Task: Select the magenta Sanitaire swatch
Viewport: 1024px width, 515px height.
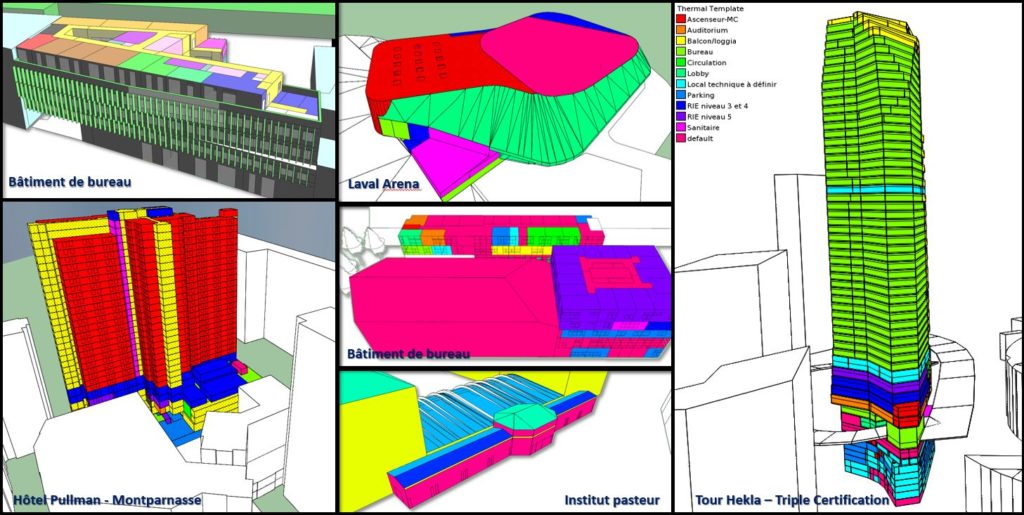Action: click(681, 128)
